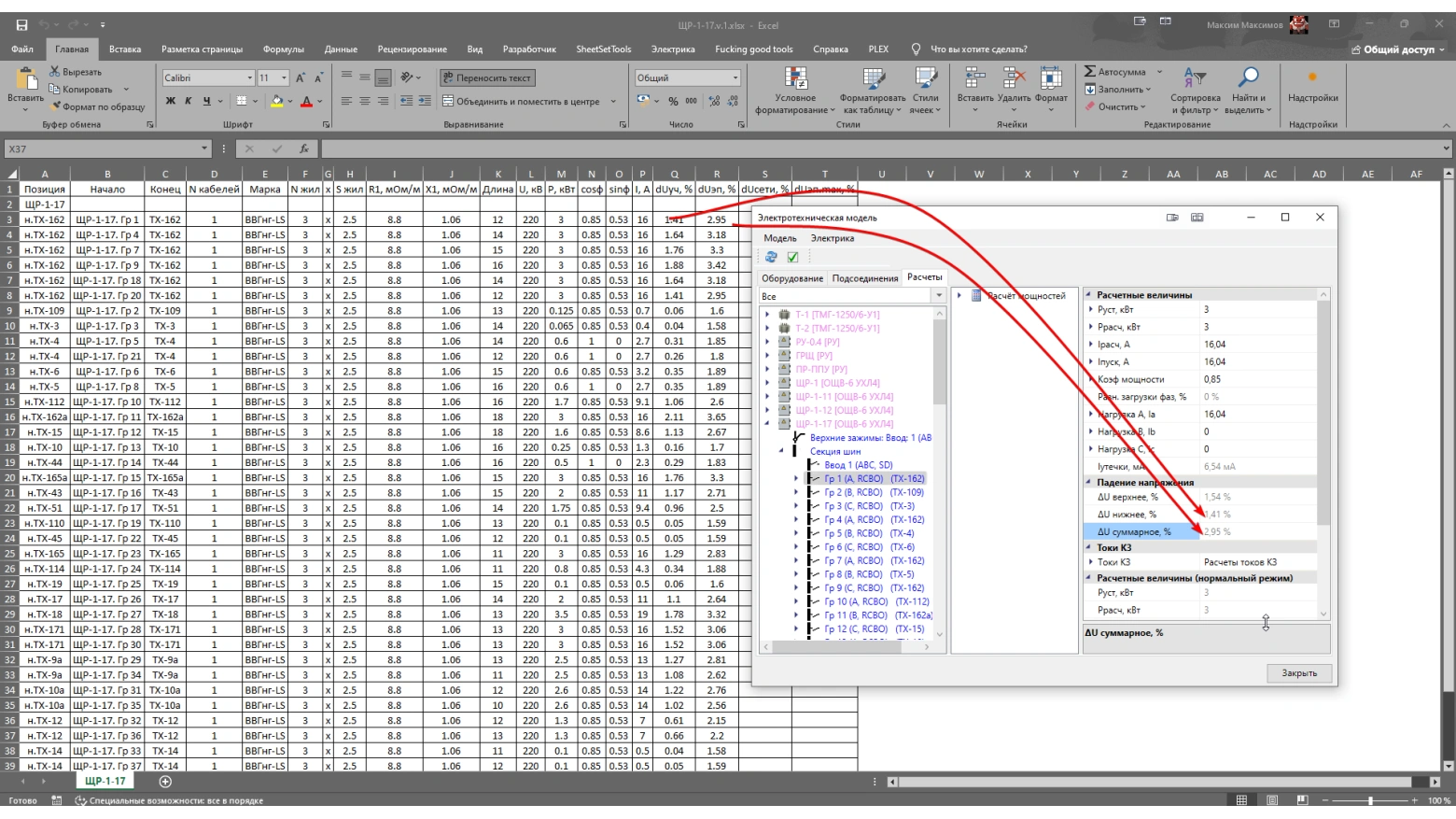The height and width of the screenshot is (819, 1456).
Task: Click the add new sheet plus button
Action: click(165, 782)
